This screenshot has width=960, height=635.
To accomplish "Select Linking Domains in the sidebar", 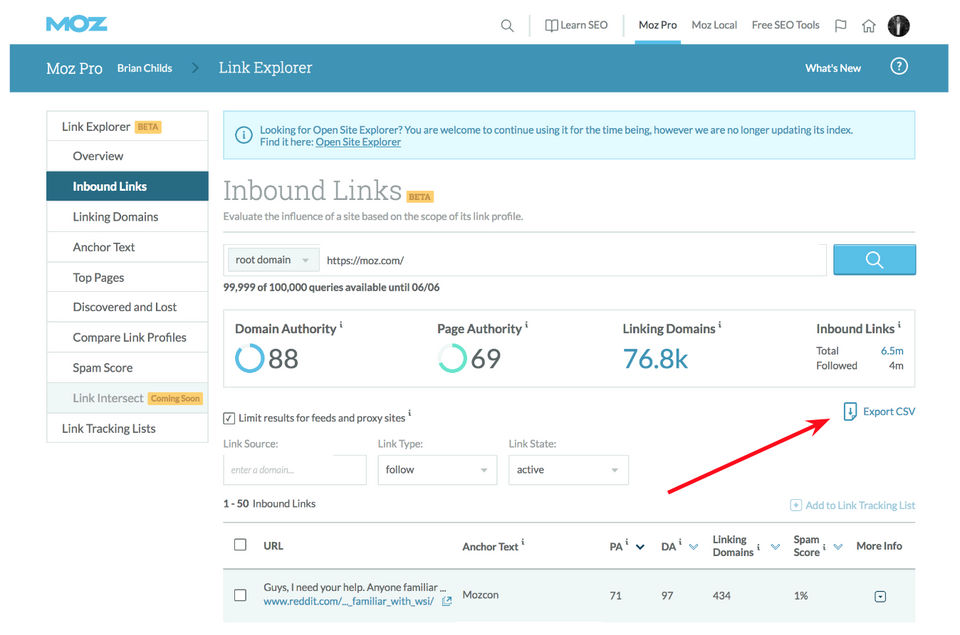I will pyautogui.click(x=115, y=217).
